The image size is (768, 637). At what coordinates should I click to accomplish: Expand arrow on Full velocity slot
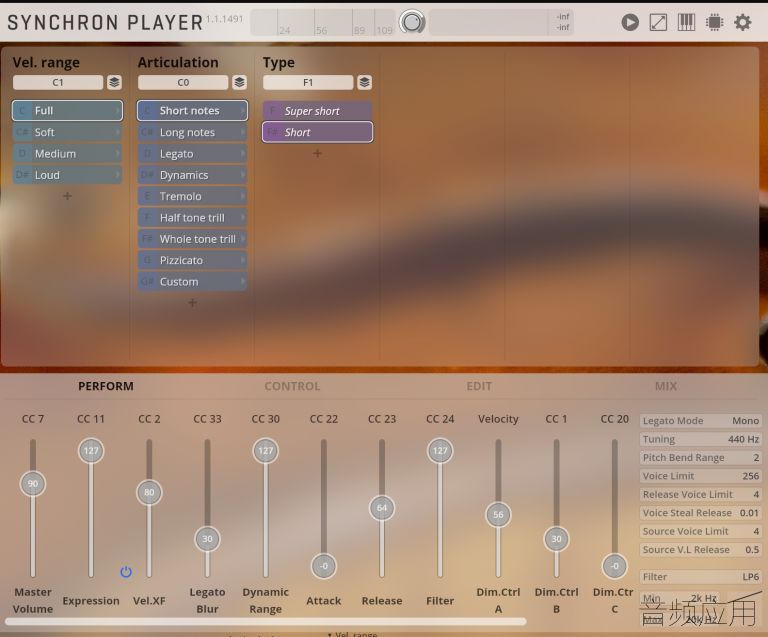pos(118,111)
